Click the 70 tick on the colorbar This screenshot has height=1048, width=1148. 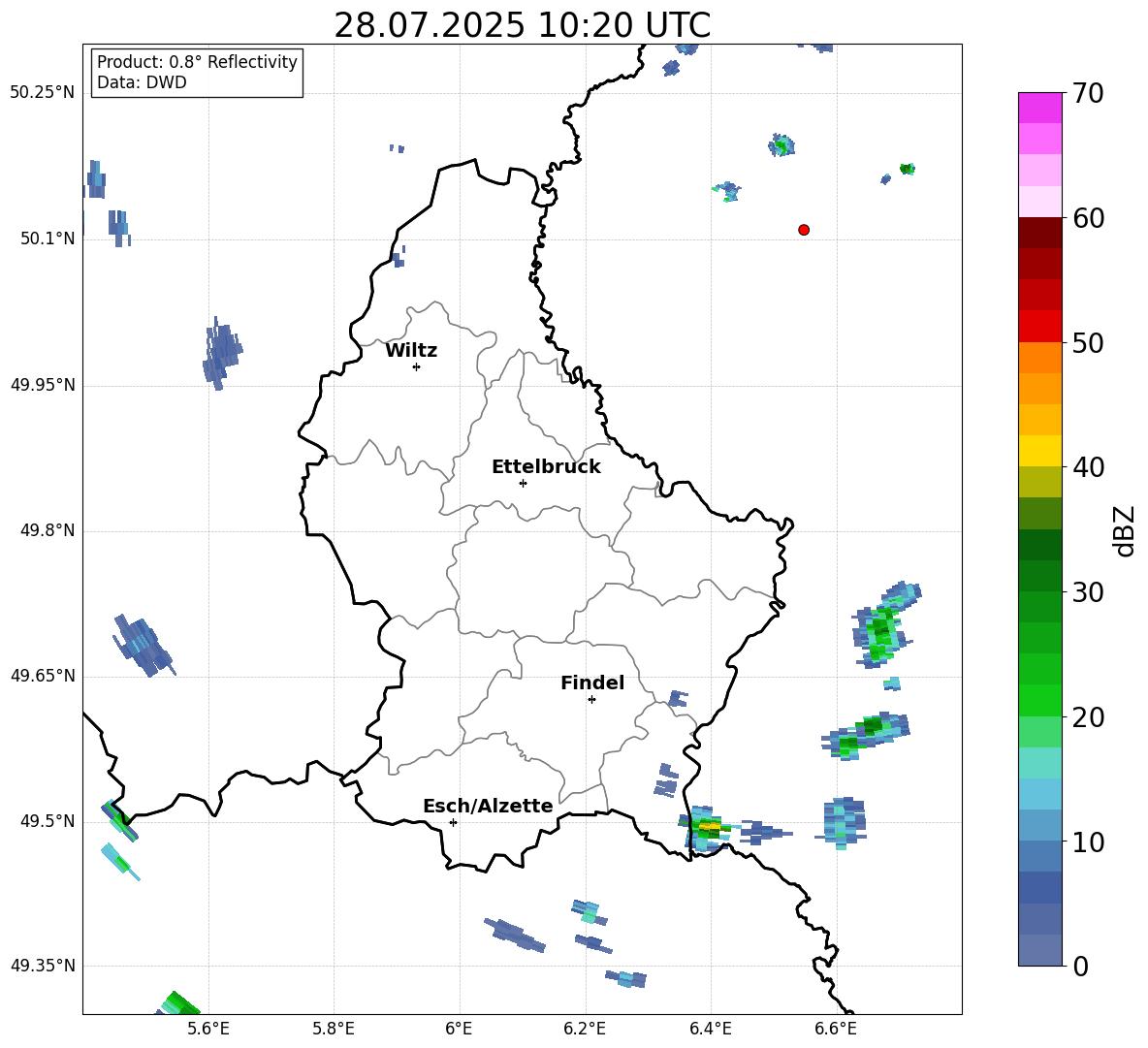[x=1088, y=93]
